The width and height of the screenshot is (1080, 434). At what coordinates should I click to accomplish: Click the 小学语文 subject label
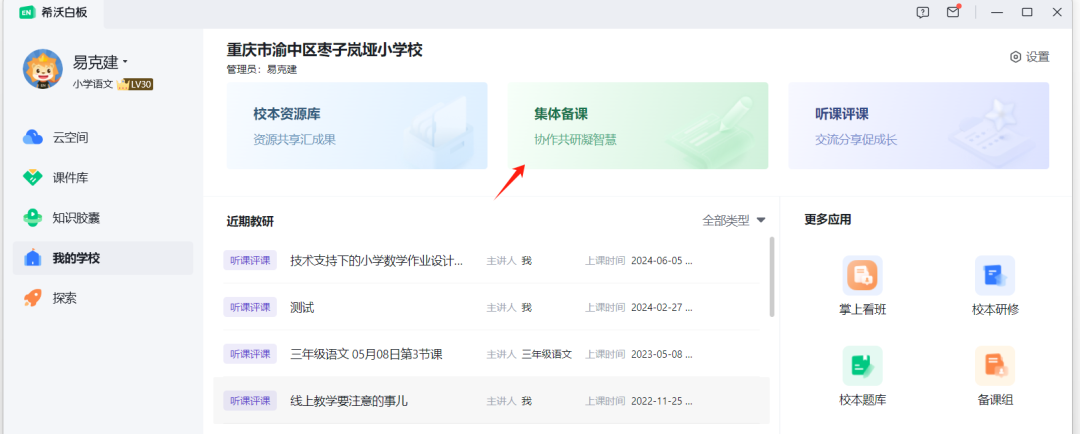pos(93,85)
